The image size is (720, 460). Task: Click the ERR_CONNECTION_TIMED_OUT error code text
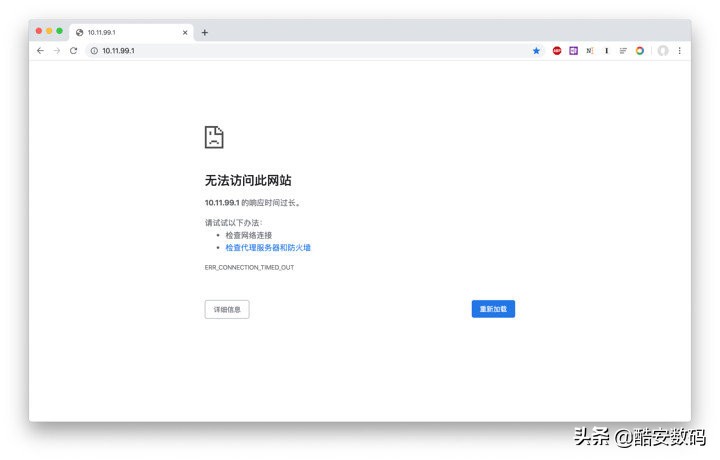(249, 267)
